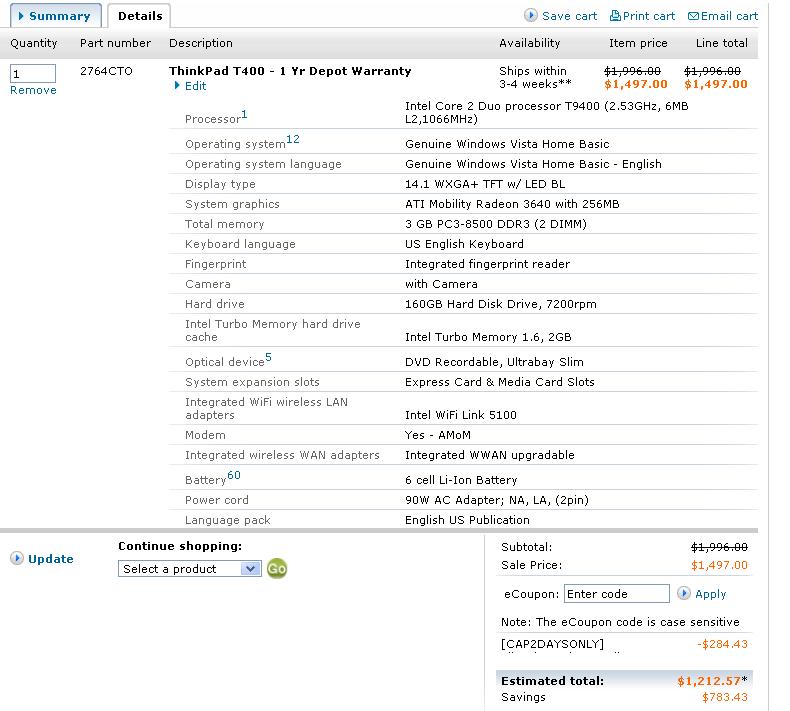Click the -$284.43 coupon discount amount

[722, 644]
